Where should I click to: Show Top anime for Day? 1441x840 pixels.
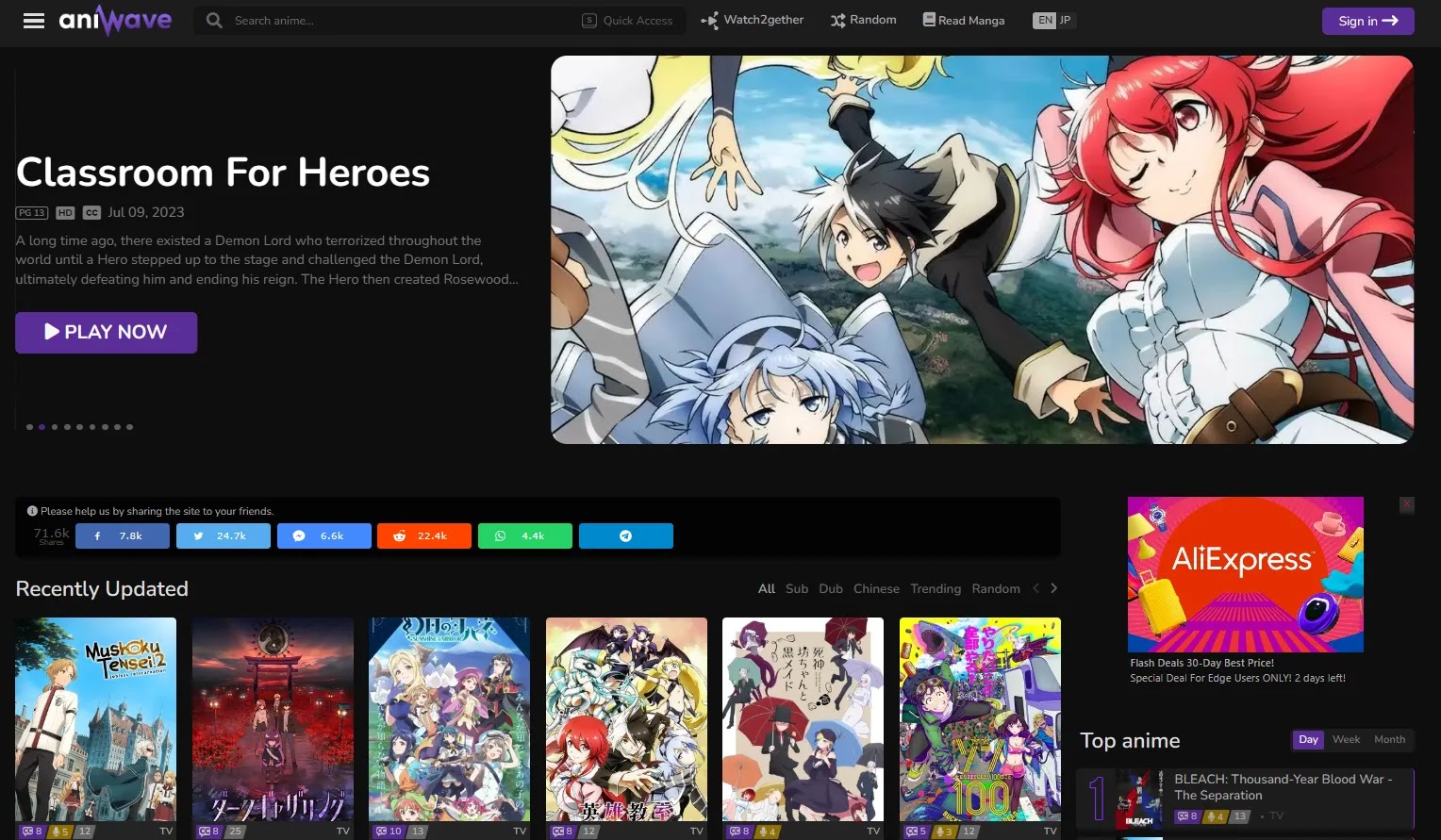click(x=1308, y=740)
